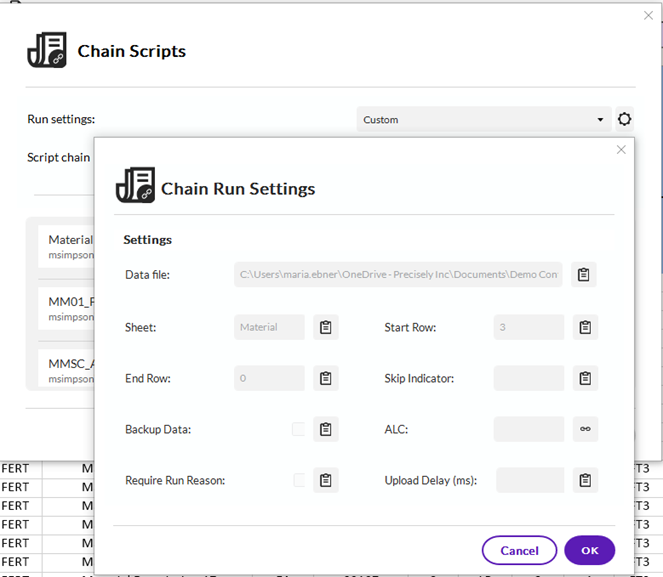Click clipboard icon beside Backup Data
The width and height of the screenshot is (663, 577).
click(x=325, y=429)
